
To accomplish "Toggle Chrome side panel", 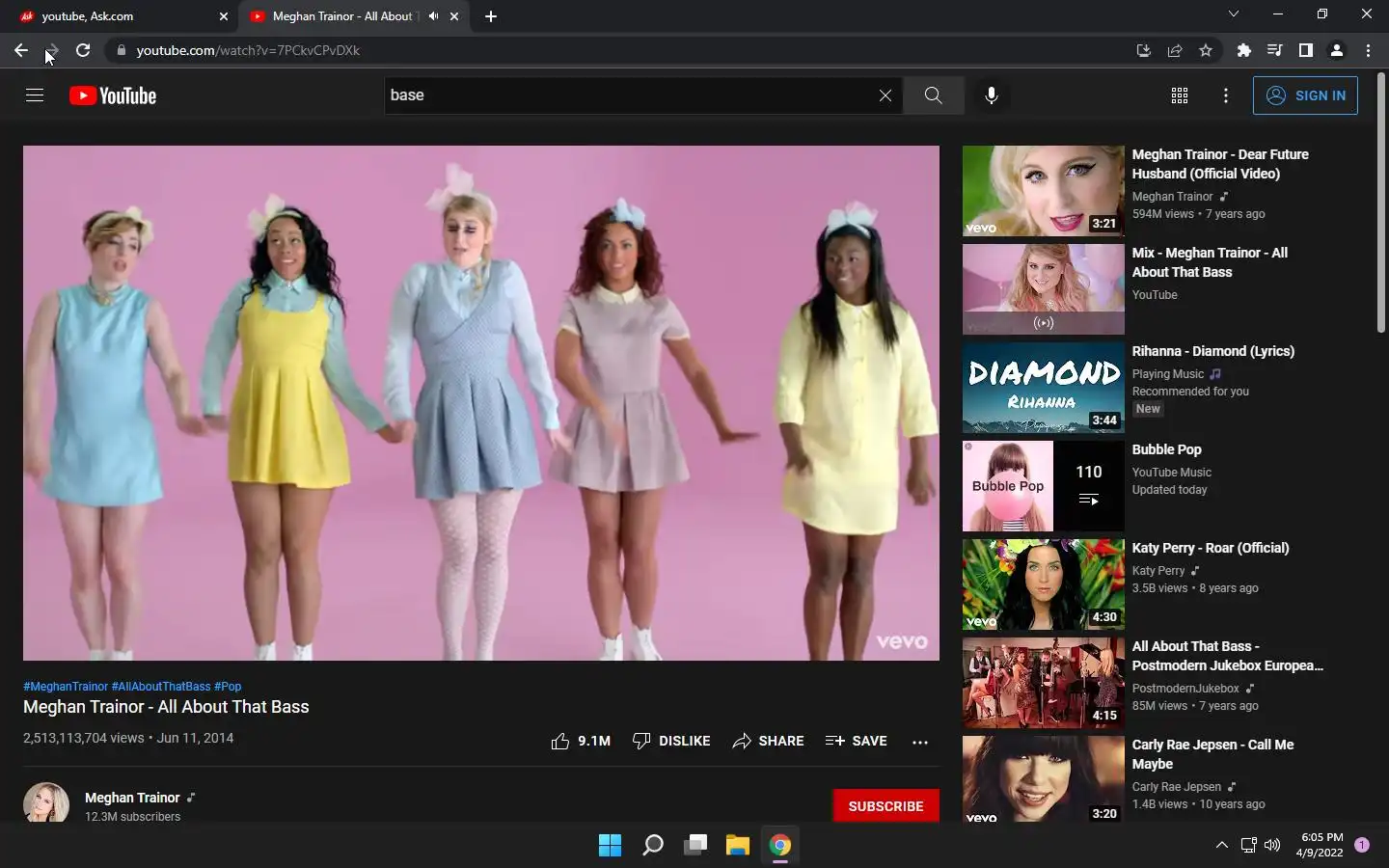I will (x=1305, y=50).
